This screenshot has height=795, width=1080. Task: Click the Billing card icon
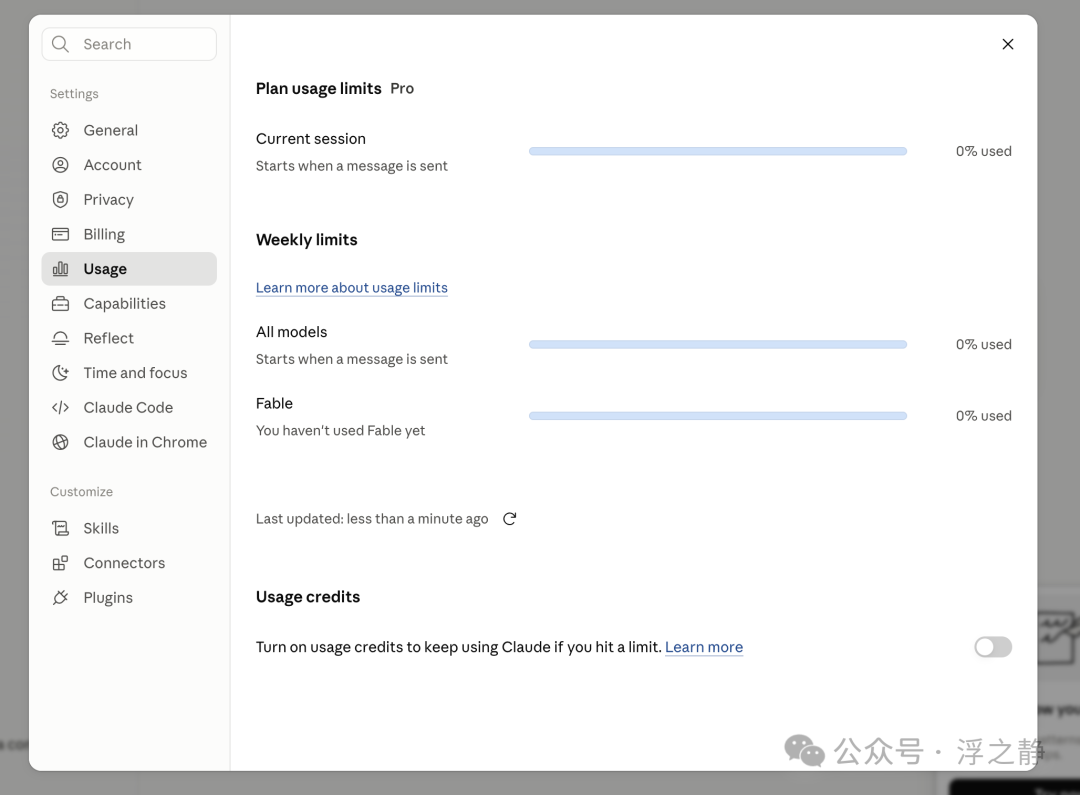coord(61,234)
